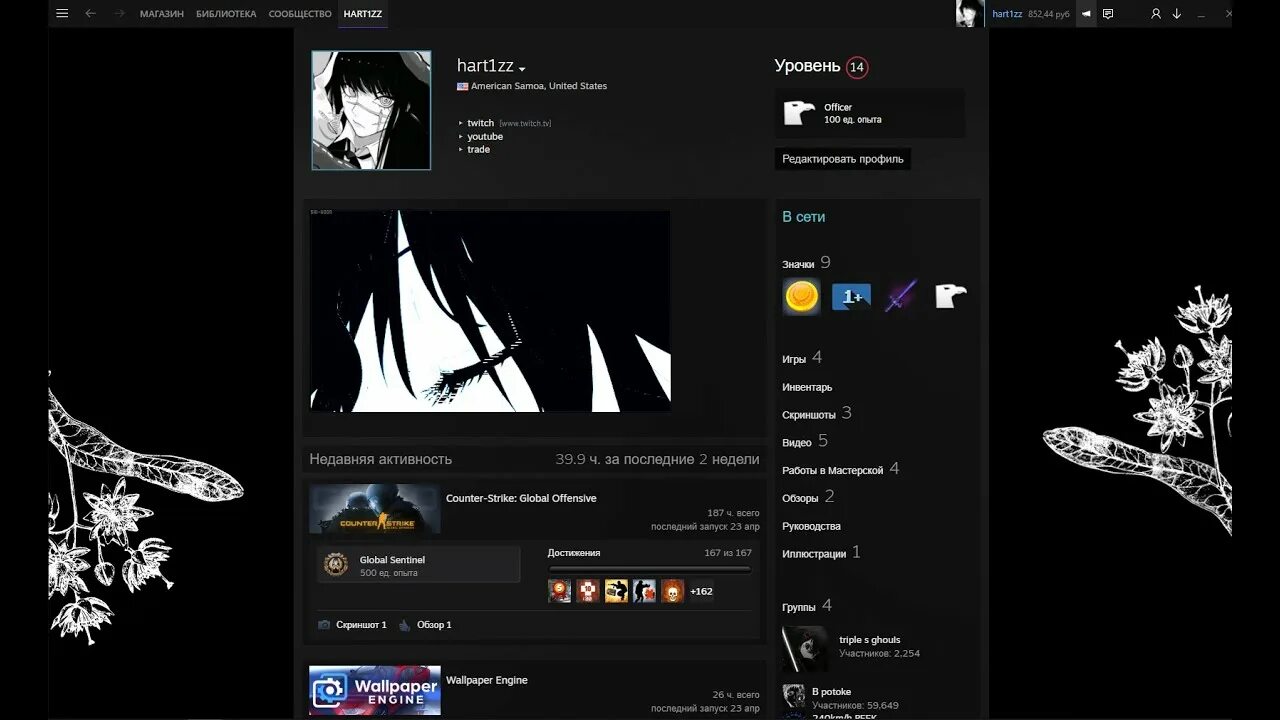
Task: Click Редактировать профиль button
Action: (843, 159)
